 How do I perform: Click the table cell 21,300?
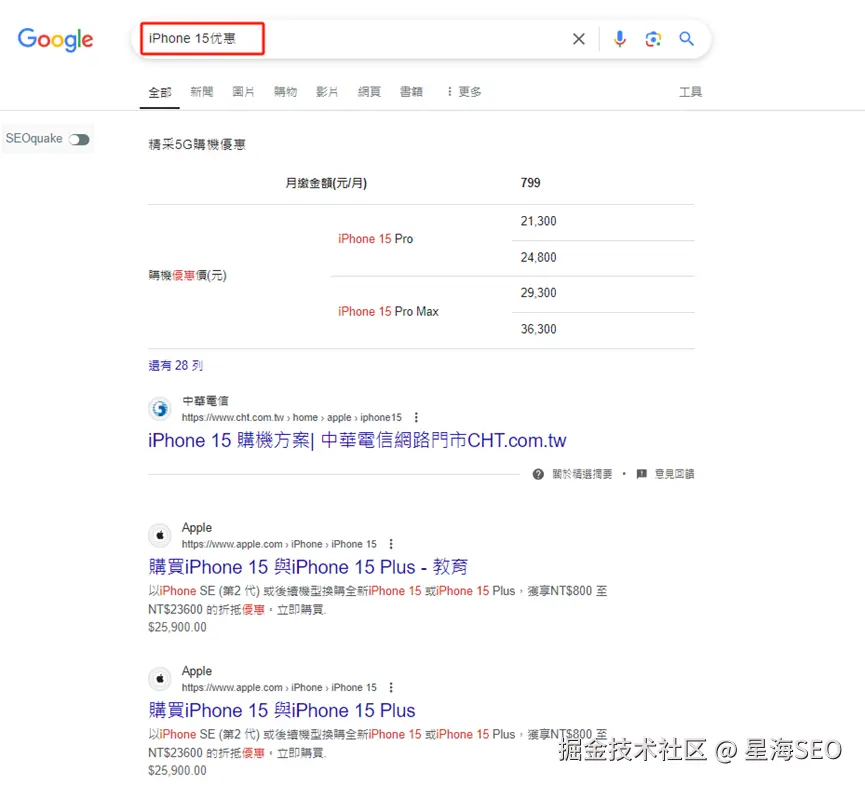[x=538, y=221]
